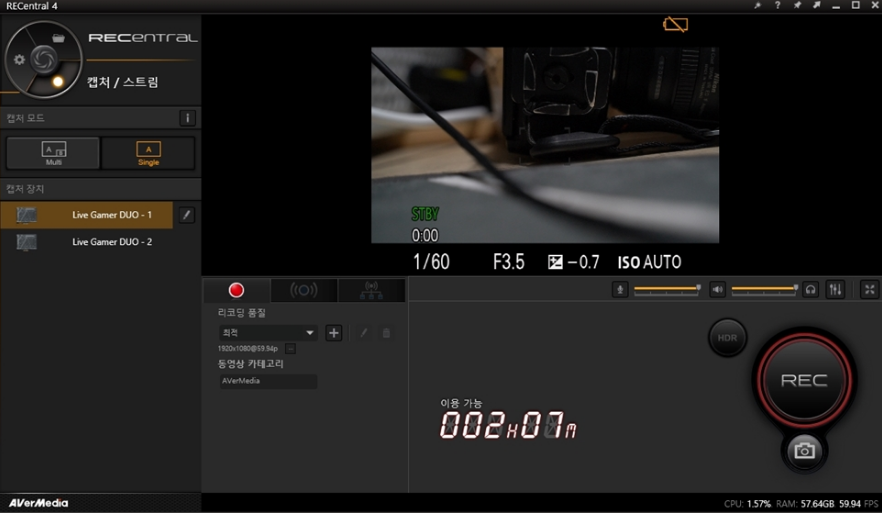Take a snapshot with camera button

[804, 451]
